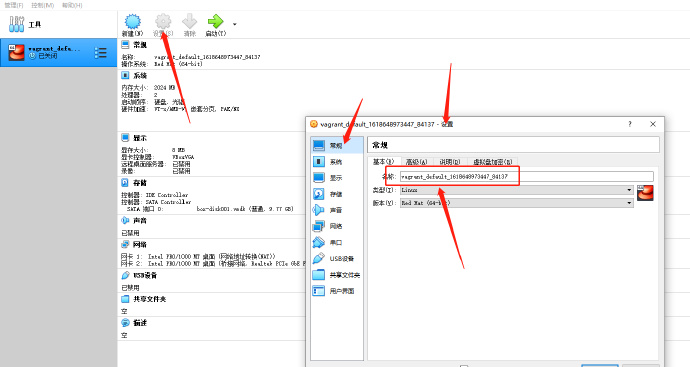Click the VM name value vagrant_default_1618648973447_84137 in details

207,57
